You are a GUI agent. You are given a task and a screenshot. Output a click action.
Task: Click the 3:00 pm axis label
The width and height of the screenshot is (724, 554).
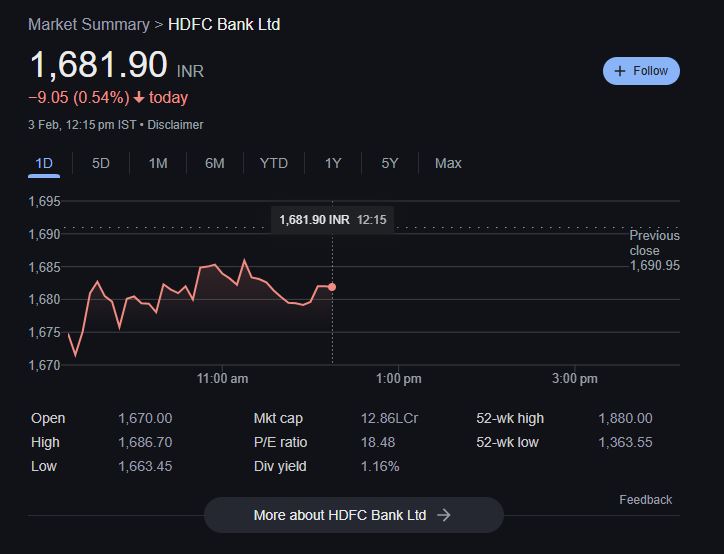click(x=574, y=379)
